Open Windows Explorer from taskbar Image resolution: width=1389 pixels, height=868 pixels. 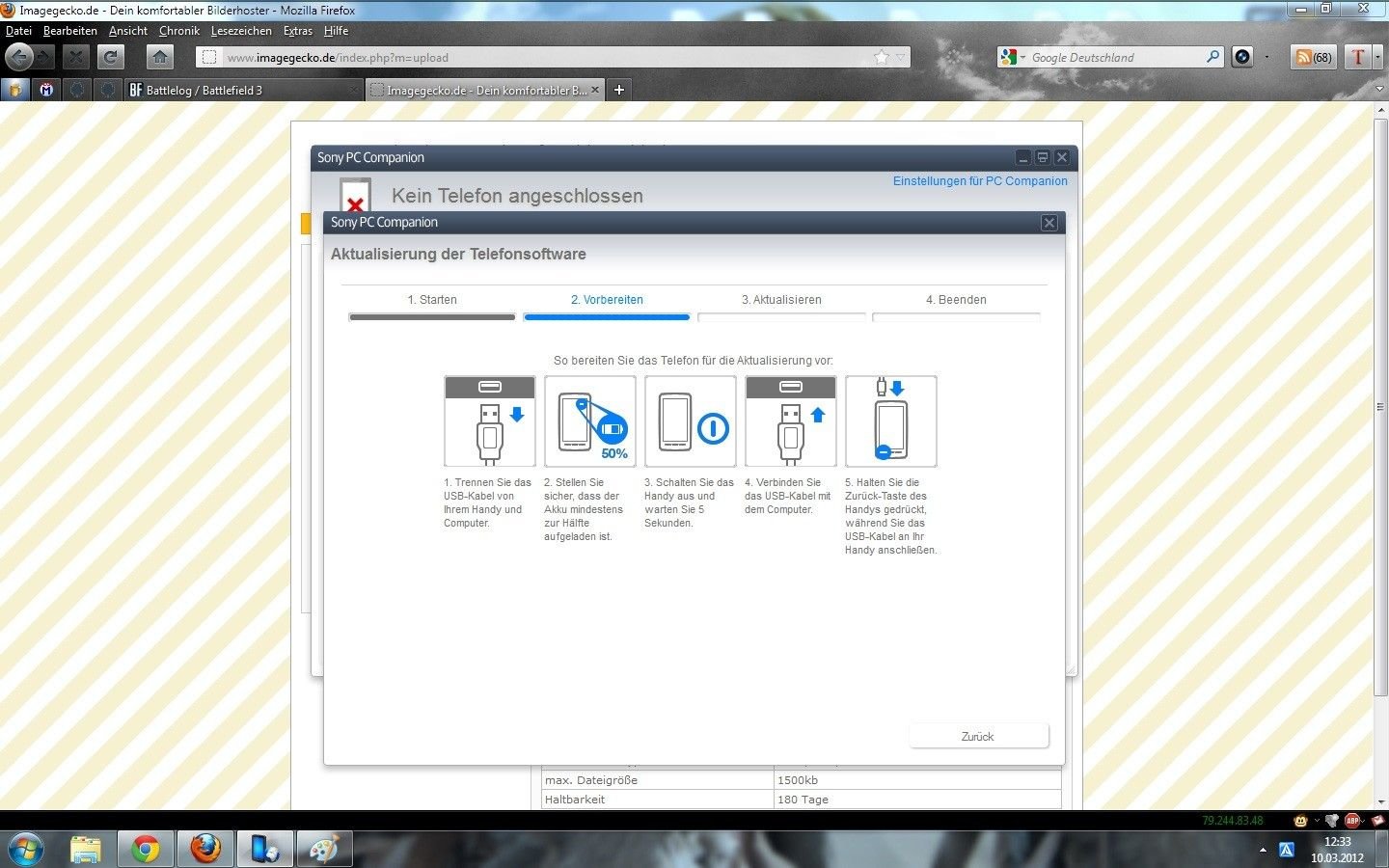[86, 849]
